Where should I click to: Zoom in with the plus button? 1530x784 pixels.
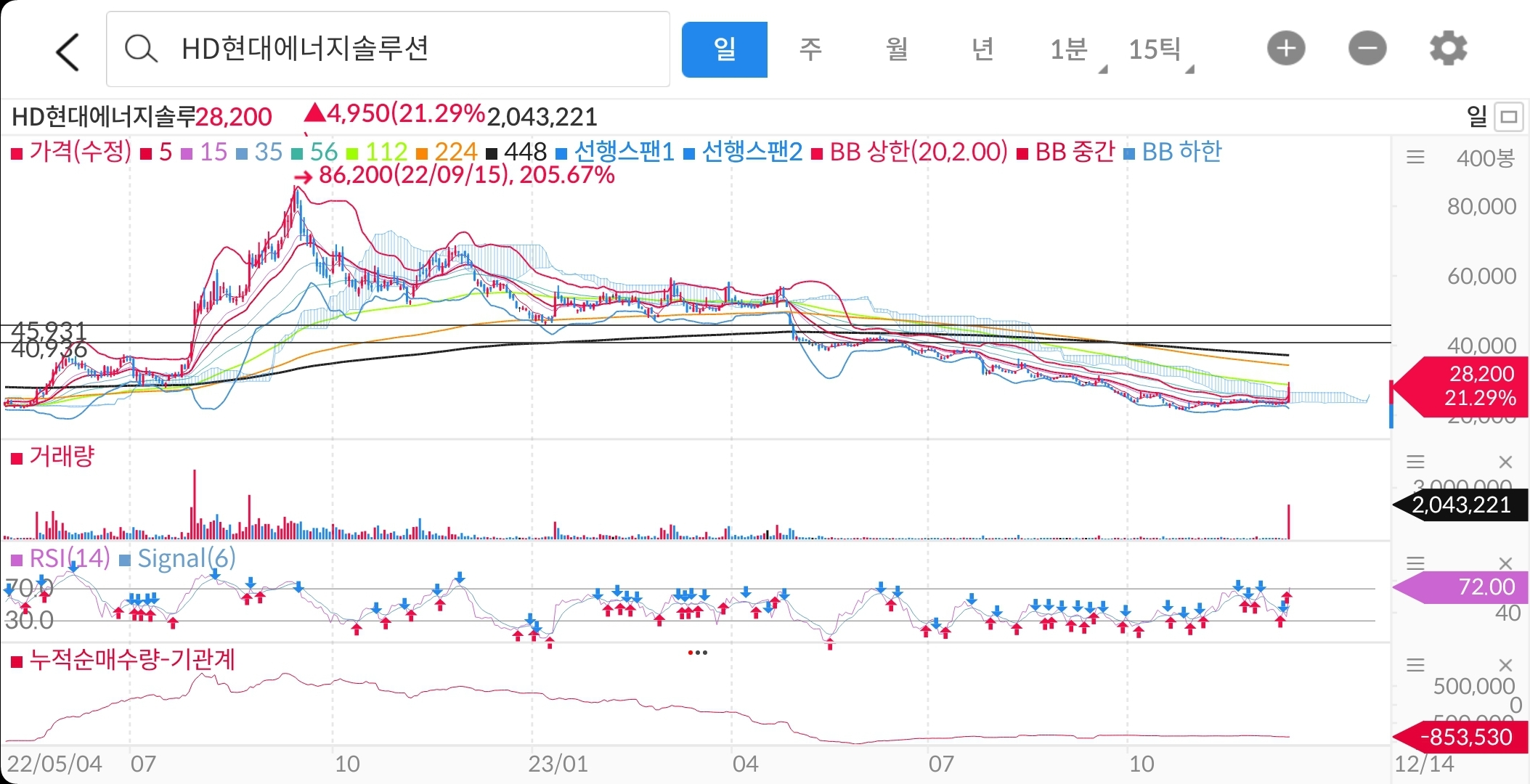click(1286, 49)
